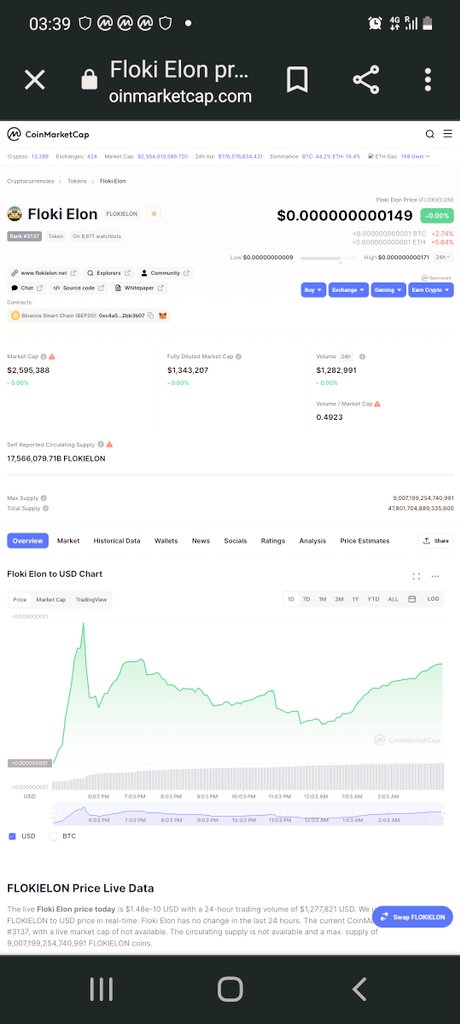Add Floki Elon to watchlist star
This screenshot has height=1024, width=460.
pyautogui.click(x=154, y=214)
